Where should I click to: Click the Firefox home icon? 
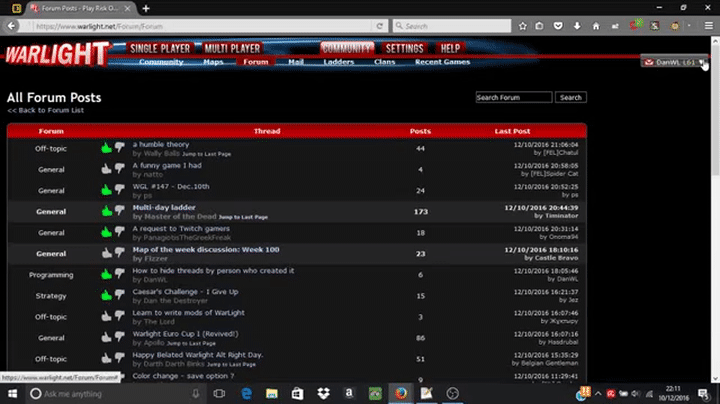(x=595, y=27)
